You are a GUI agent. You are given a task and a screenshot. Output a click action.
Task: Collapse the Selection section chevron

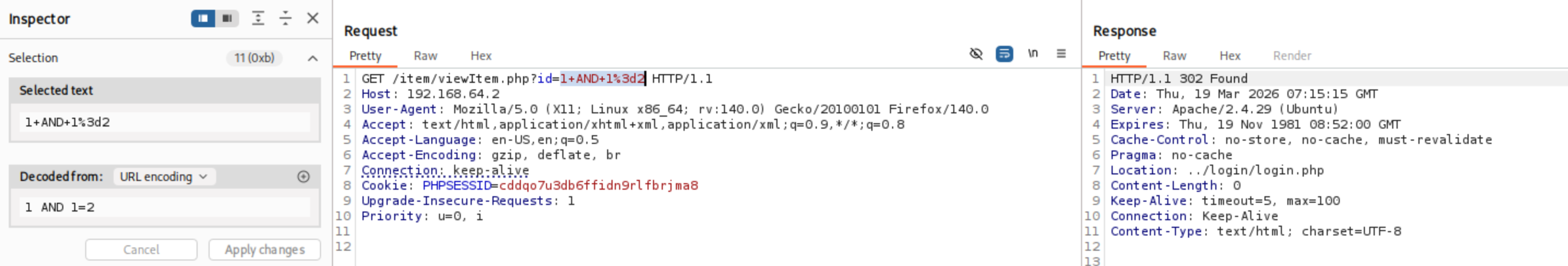click(x=313, y=58)
